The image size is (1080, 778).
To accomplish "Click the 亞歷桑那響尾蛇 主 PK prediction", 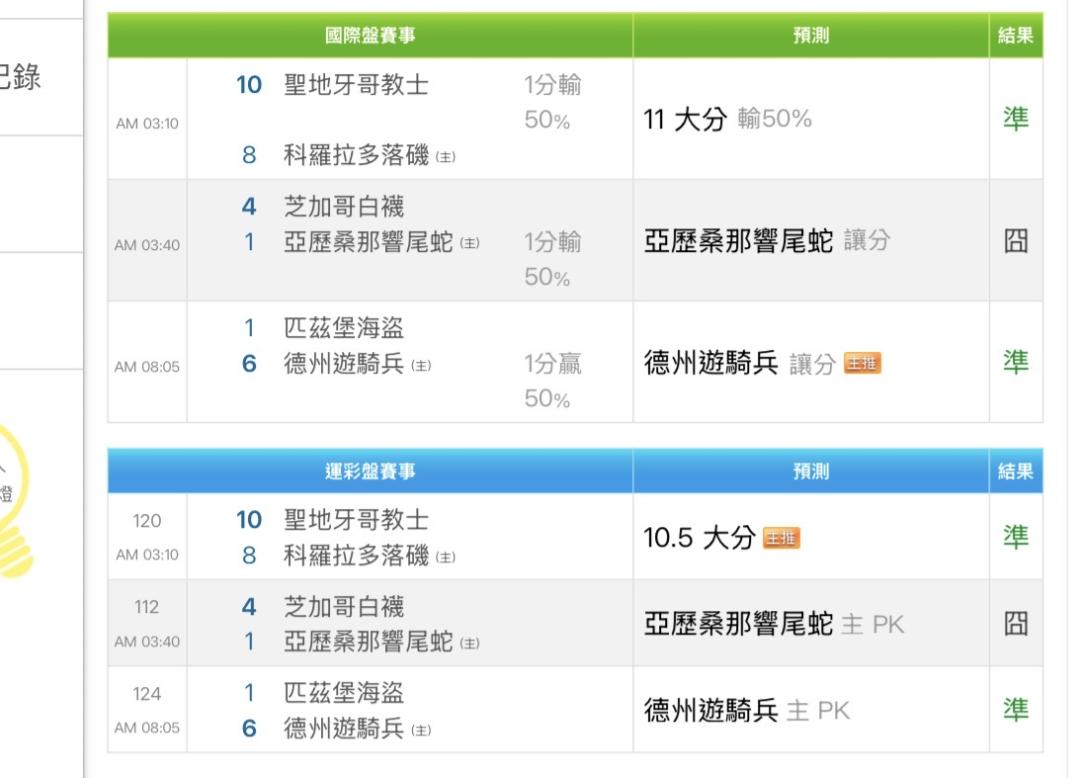I will click(773, 625).
